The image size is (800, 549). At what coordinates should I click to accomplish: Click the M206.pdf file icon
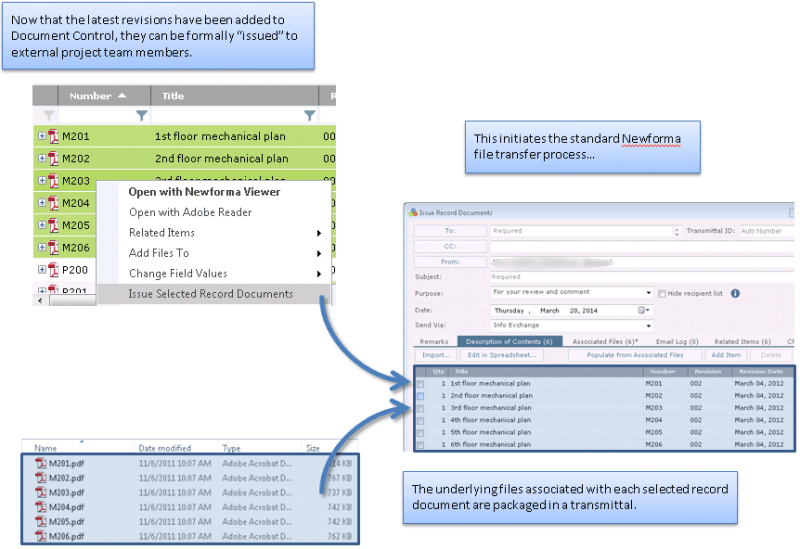tap(41, 536)
